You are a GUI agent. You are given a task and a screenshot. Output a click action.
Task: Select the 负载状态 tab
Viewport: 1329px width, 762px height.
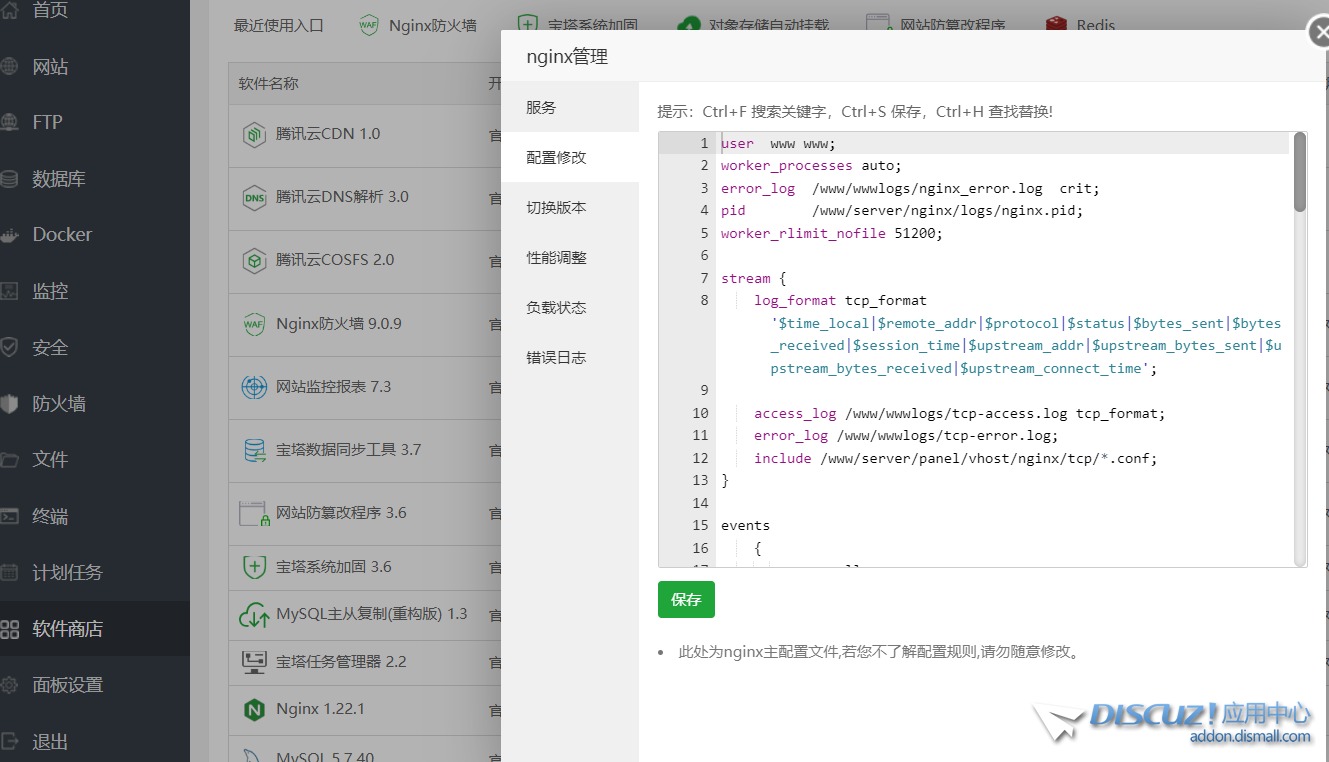(x=556, y=308)
